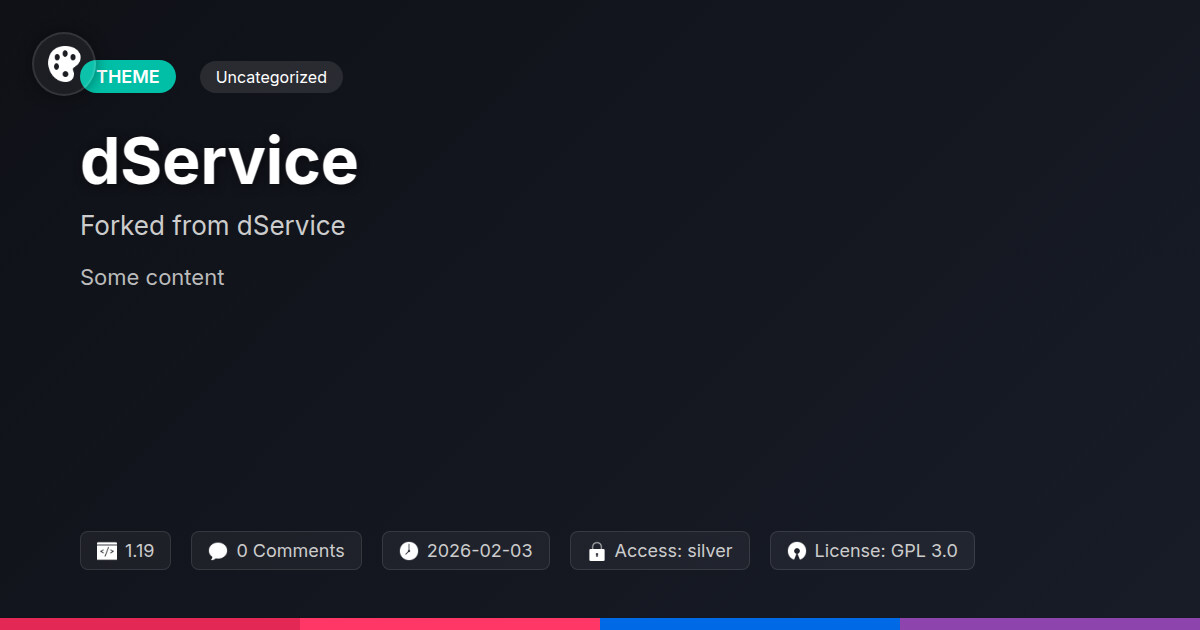Click the Some content description text

152,277
